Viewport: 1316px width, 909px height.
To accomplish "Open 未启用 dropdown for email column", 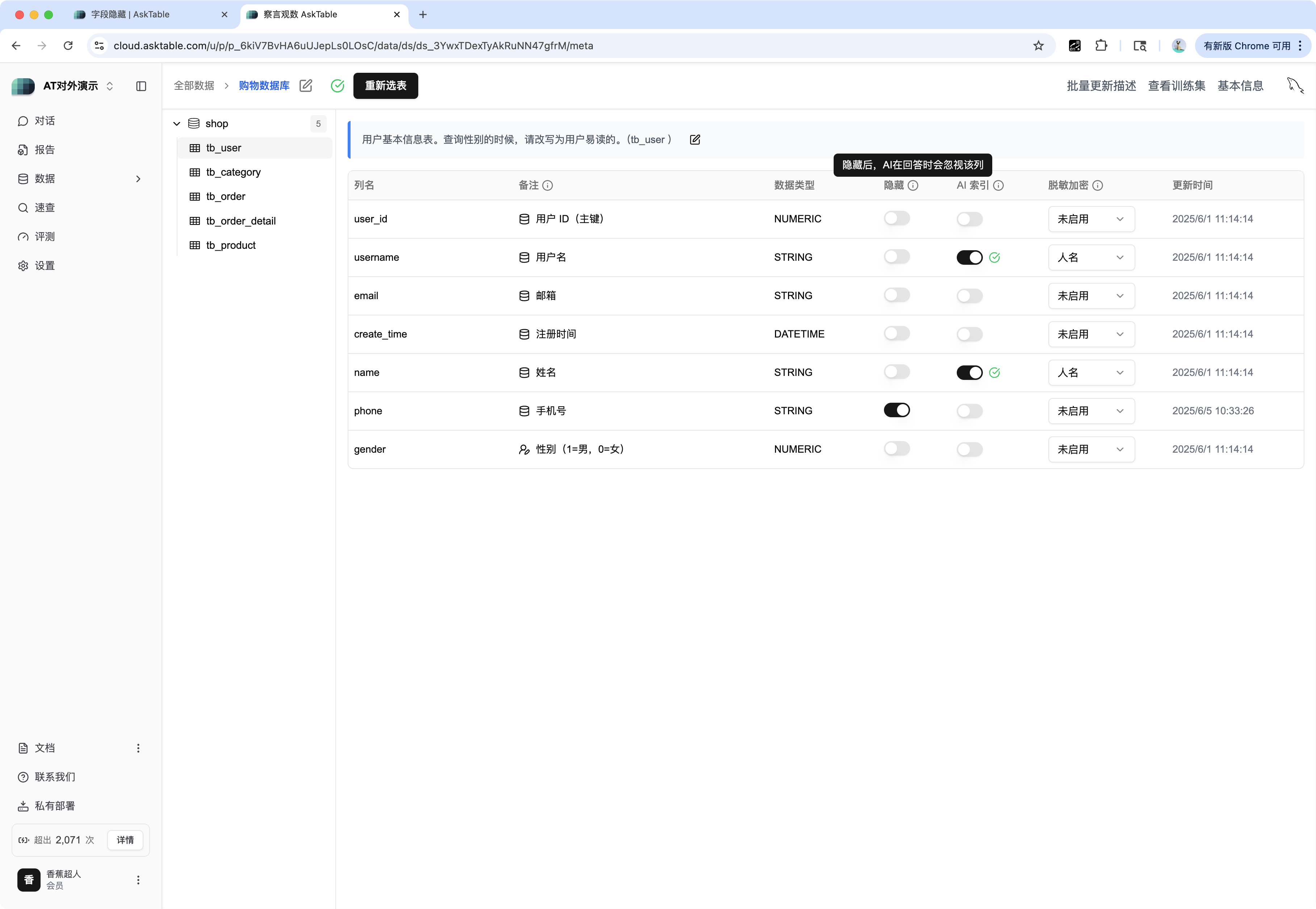I will (1090, 296).
